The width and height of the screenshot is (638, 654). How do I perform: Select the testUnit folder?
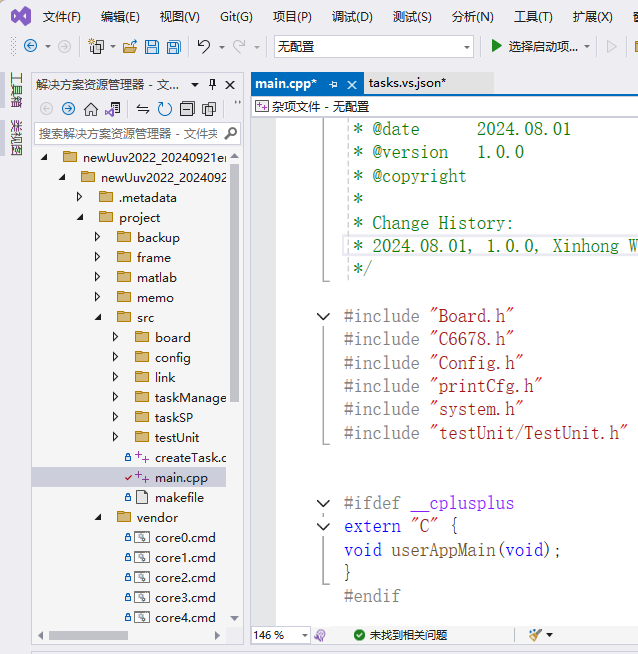(x=177, y=438)
